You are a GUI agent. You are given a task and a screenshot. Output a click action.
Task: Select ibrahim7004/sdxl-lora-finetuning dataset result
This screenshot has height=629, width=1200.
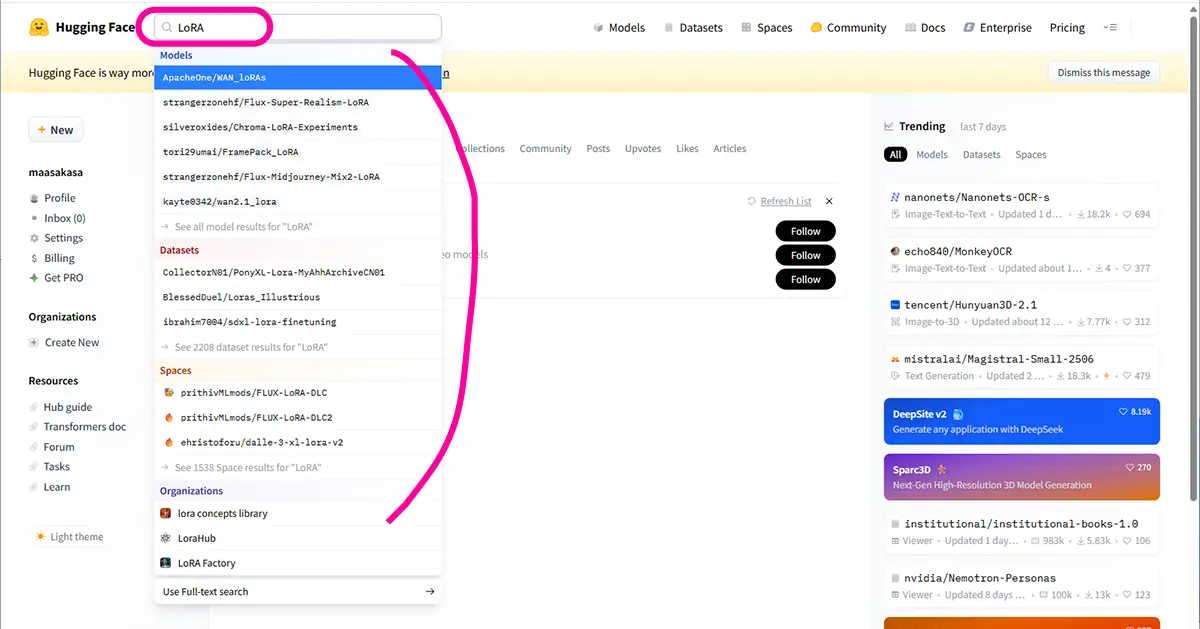(298, 322)
